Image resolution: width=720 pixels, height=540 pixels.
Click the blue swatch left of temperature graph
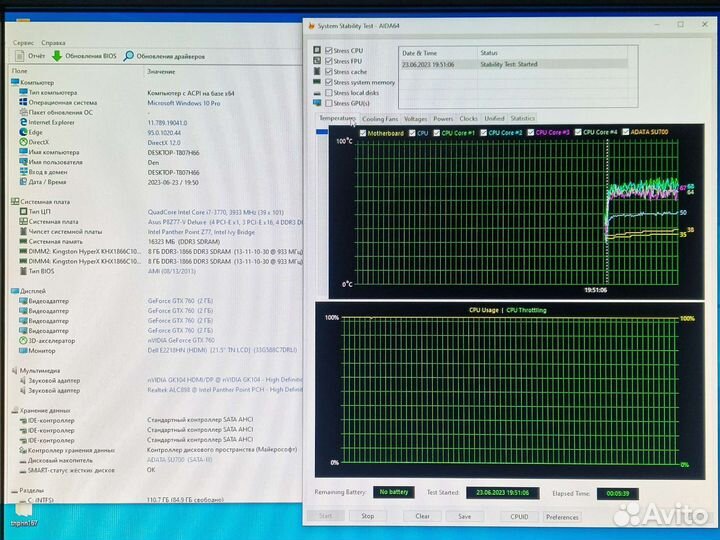click(x=322, y=132)
